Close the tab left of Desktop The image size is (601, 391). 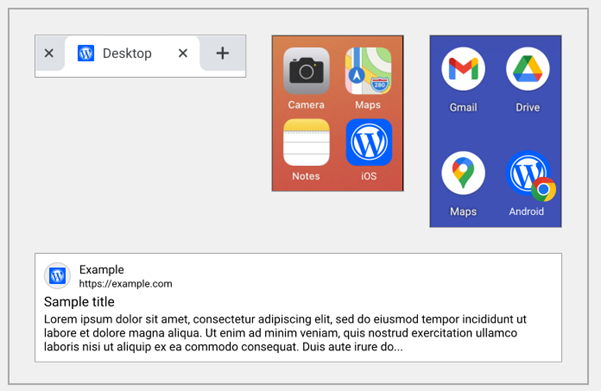point(49,53)
